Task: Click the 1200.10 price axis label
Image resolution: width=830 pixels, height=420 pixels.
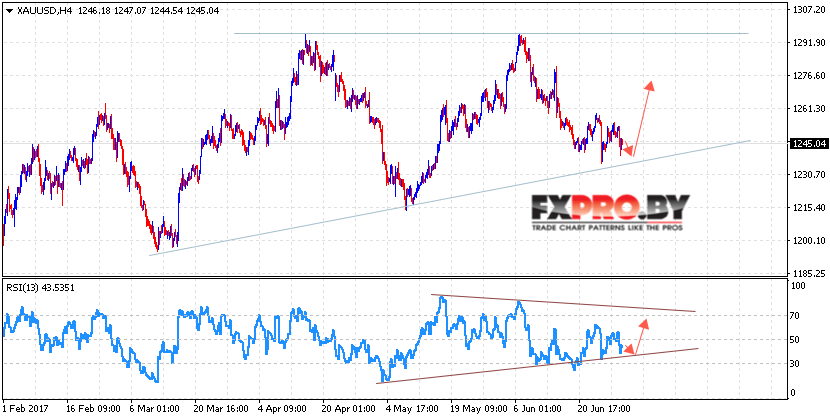Action: point(807,240)
